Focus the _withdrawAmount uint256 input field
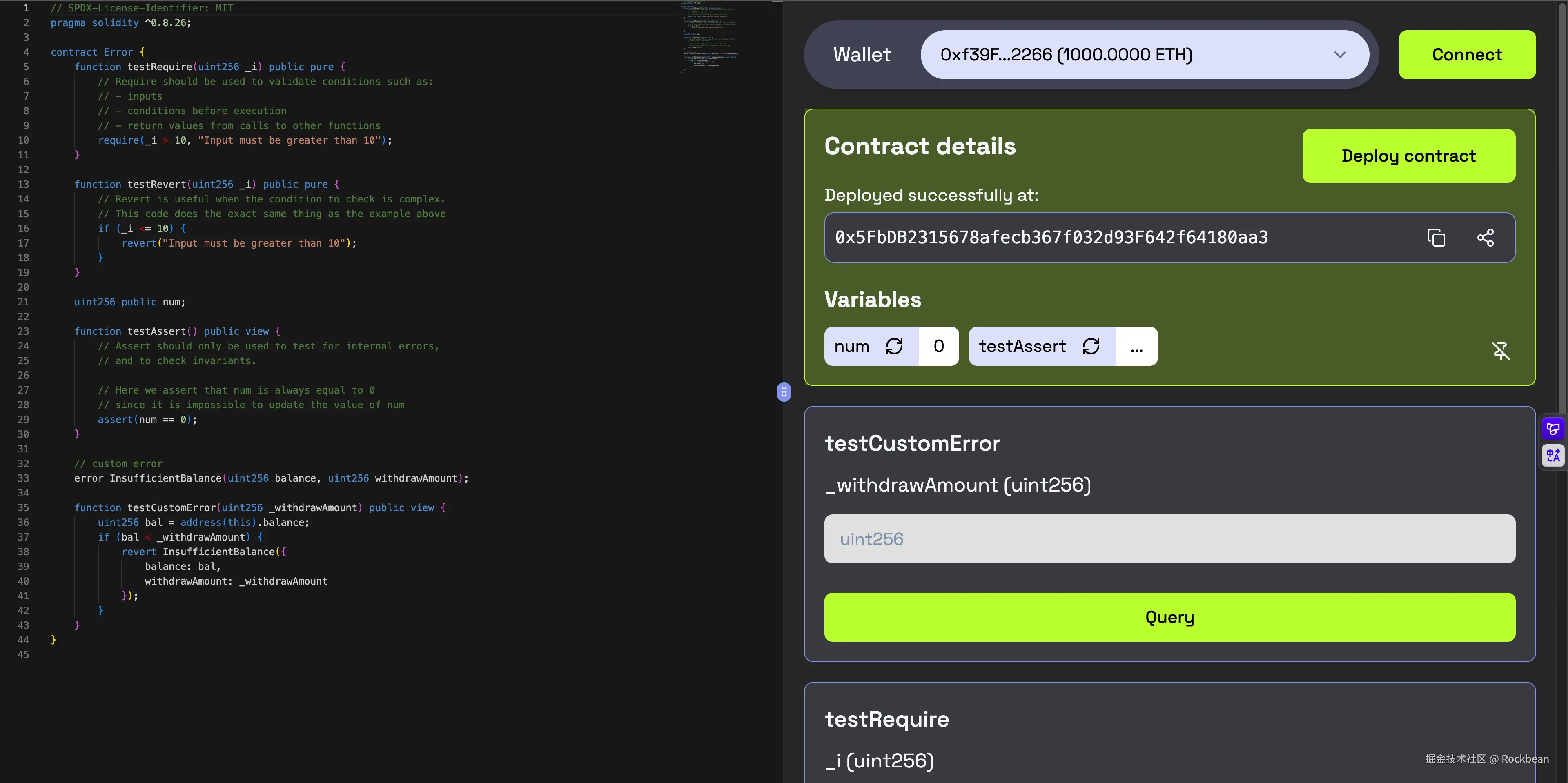The image size is (1568, 783). (1169, 539)
